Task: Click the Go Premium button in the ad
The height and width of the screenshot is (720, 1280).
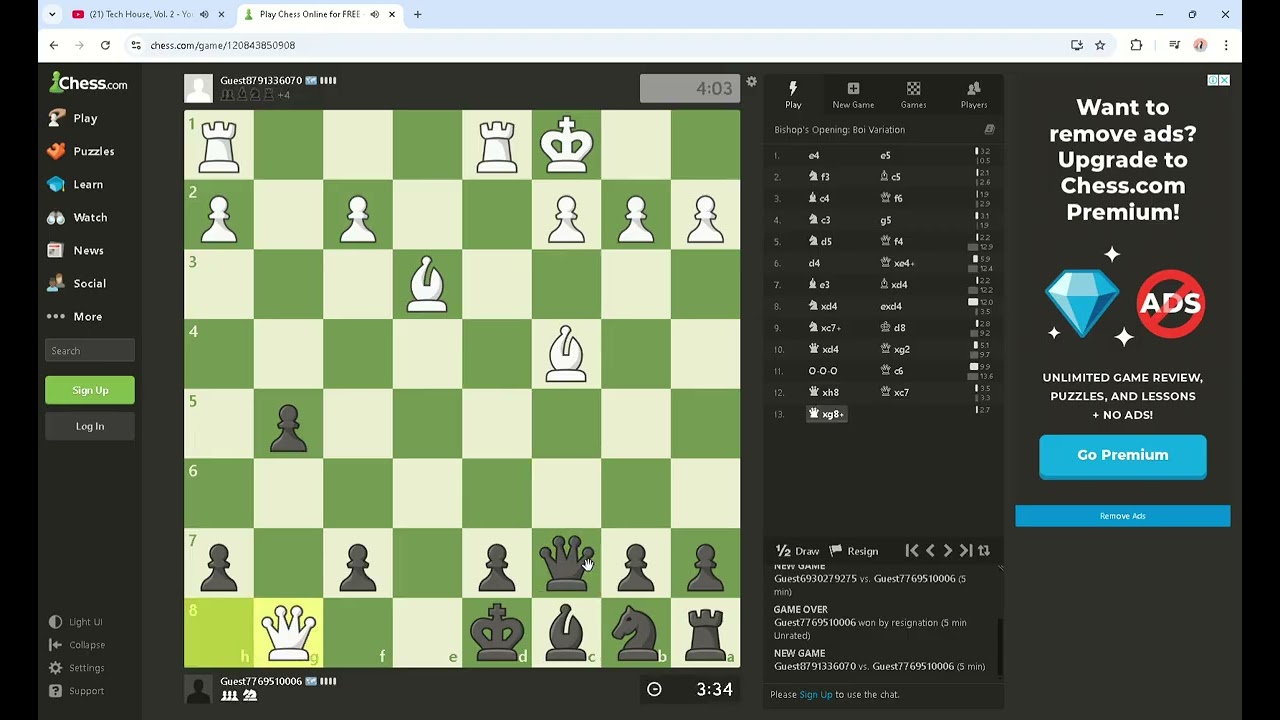Action: [1122, 456]
